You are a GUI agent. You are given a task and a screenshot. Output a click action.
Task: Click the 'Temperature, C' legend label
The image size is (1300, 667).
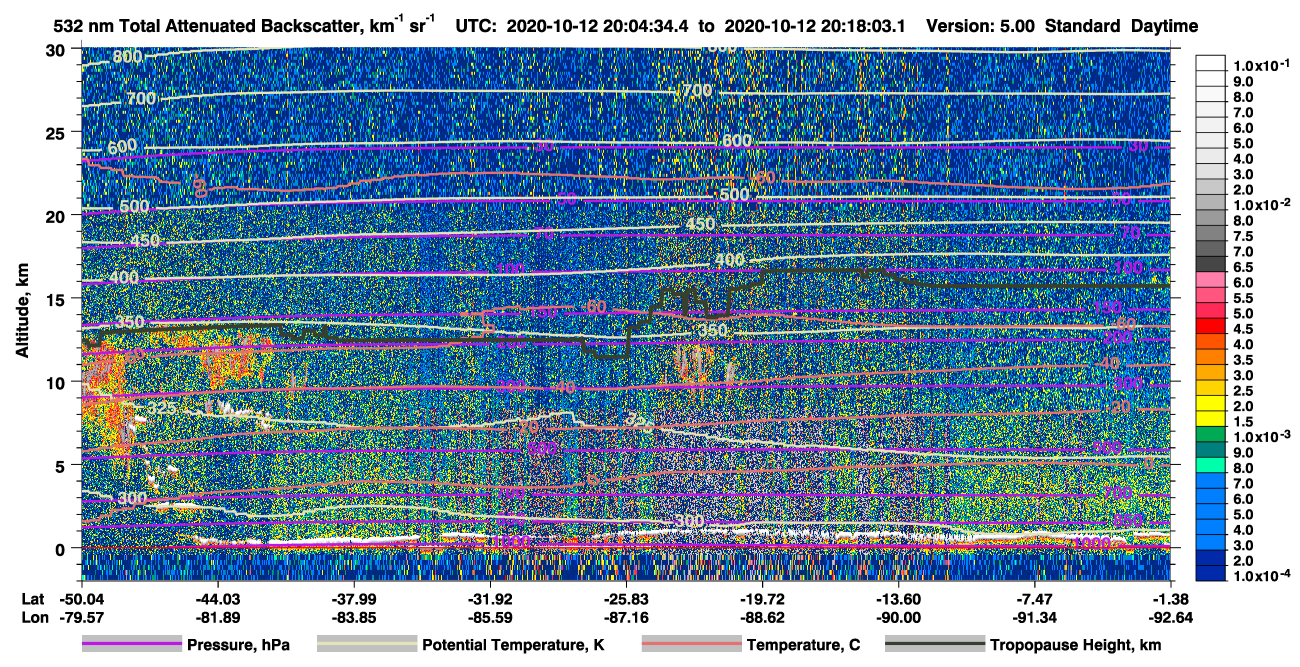803,645
